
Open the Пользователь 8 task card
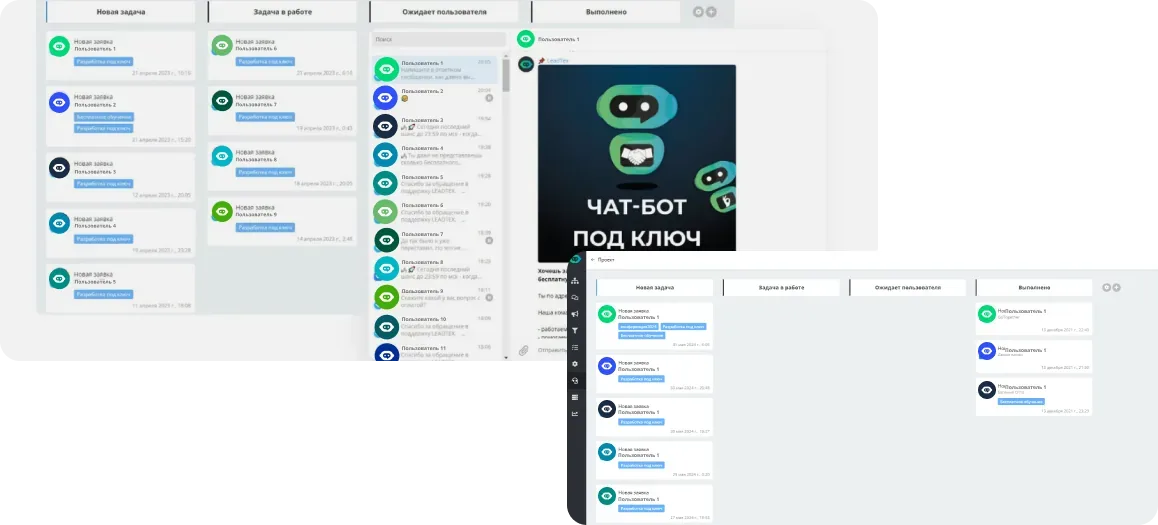(283, 166)
